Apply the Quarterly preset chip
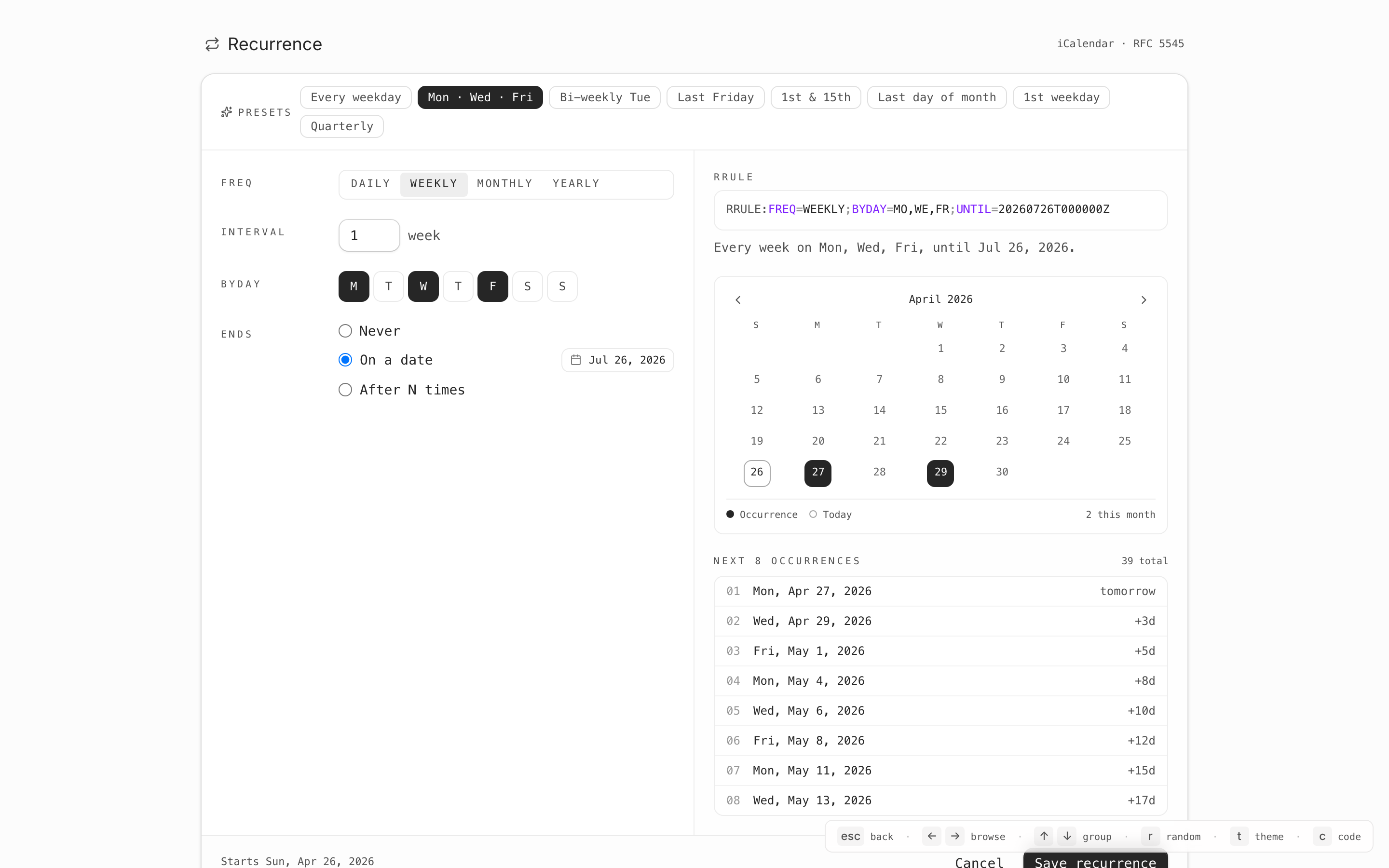 (341, 126)
